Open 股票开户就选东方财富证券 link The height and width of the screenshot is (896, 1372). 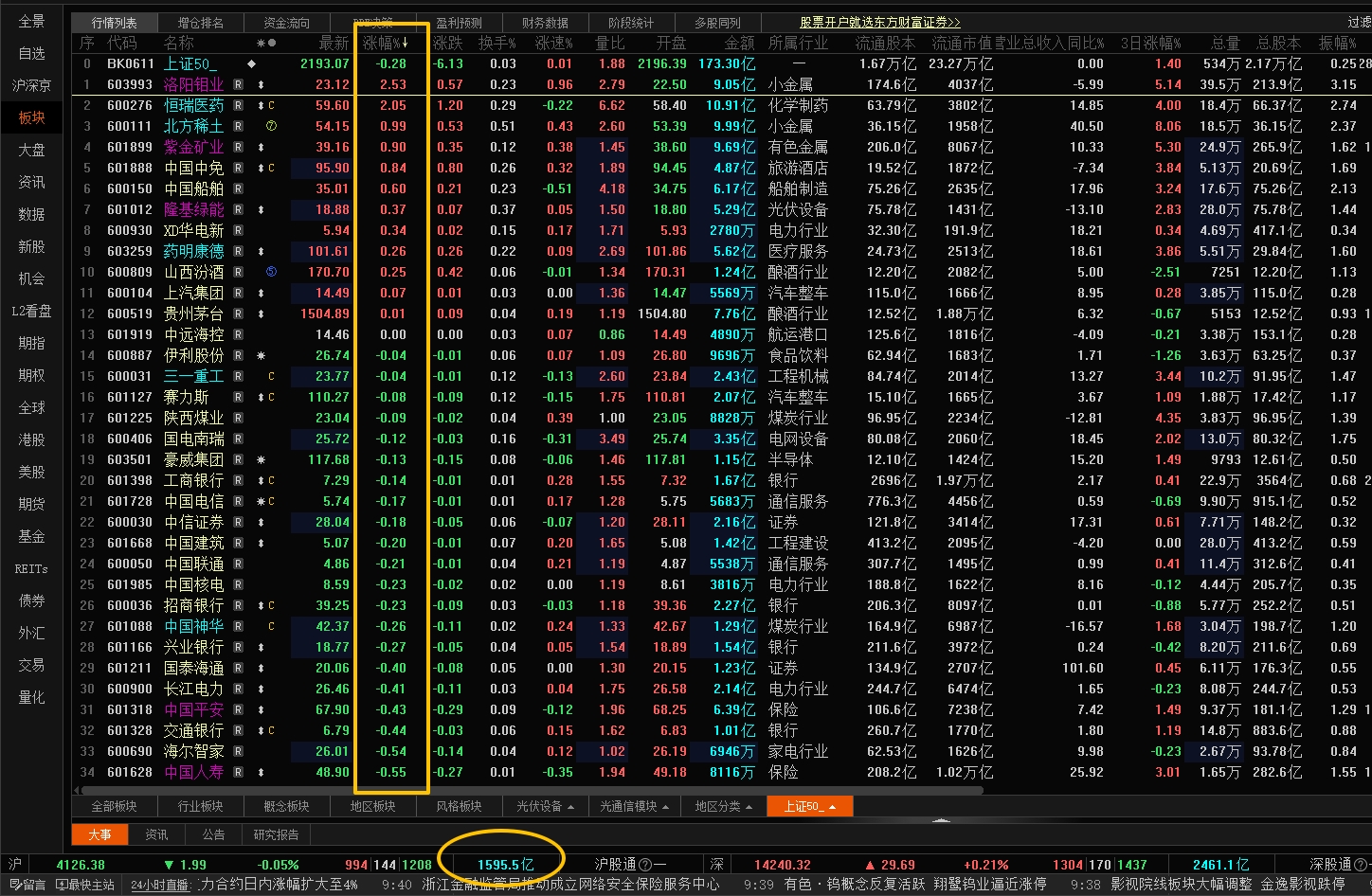pos(880,22)
